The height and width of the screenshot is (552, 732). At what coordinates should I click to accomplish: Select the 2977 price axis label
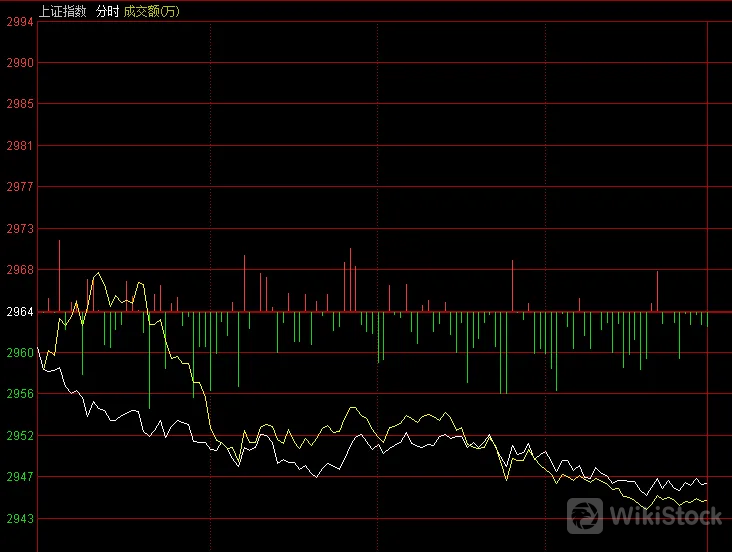[18, 187]
